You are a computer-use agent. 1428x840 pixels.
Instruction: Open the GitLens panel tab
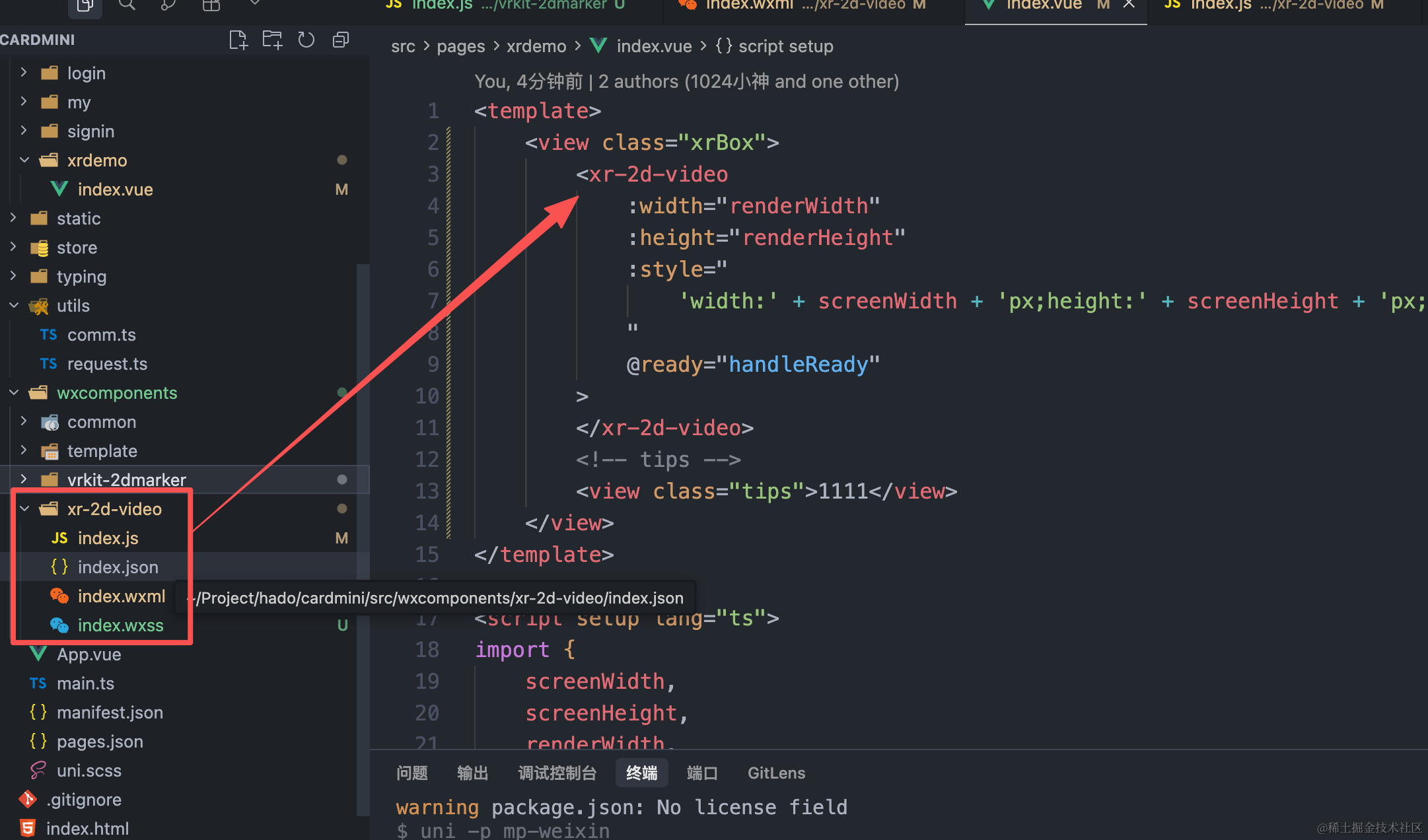point(776,773)
